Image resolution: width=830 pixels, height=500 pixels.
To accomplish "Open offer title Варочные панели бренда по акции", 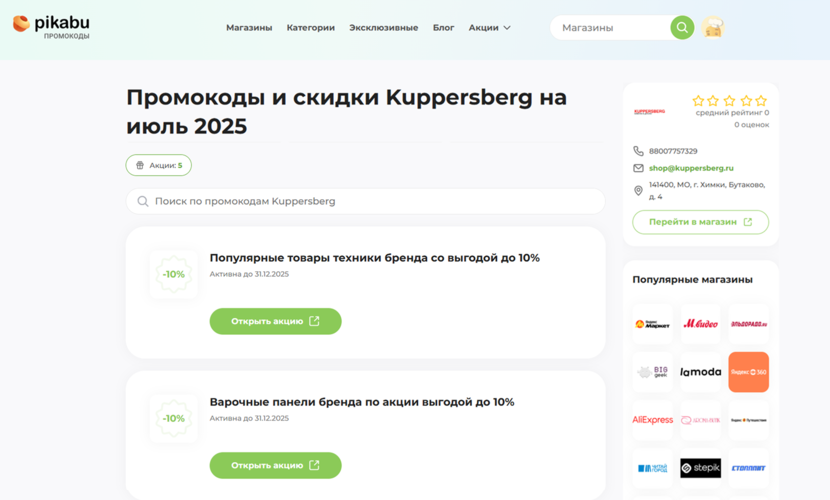I will [362, 402].
